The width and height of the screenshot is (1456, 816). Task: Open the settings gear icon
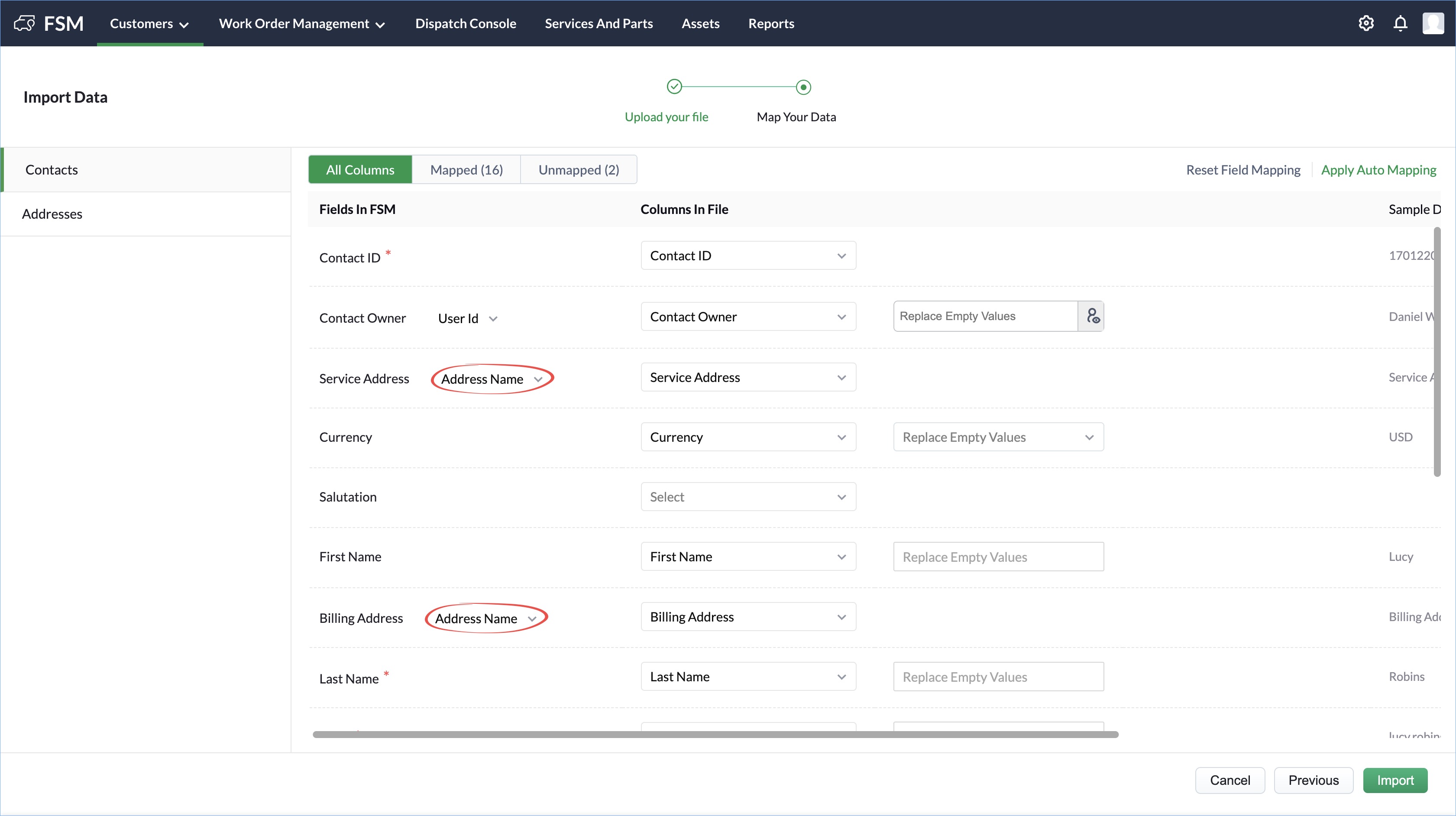(1365, 23)
